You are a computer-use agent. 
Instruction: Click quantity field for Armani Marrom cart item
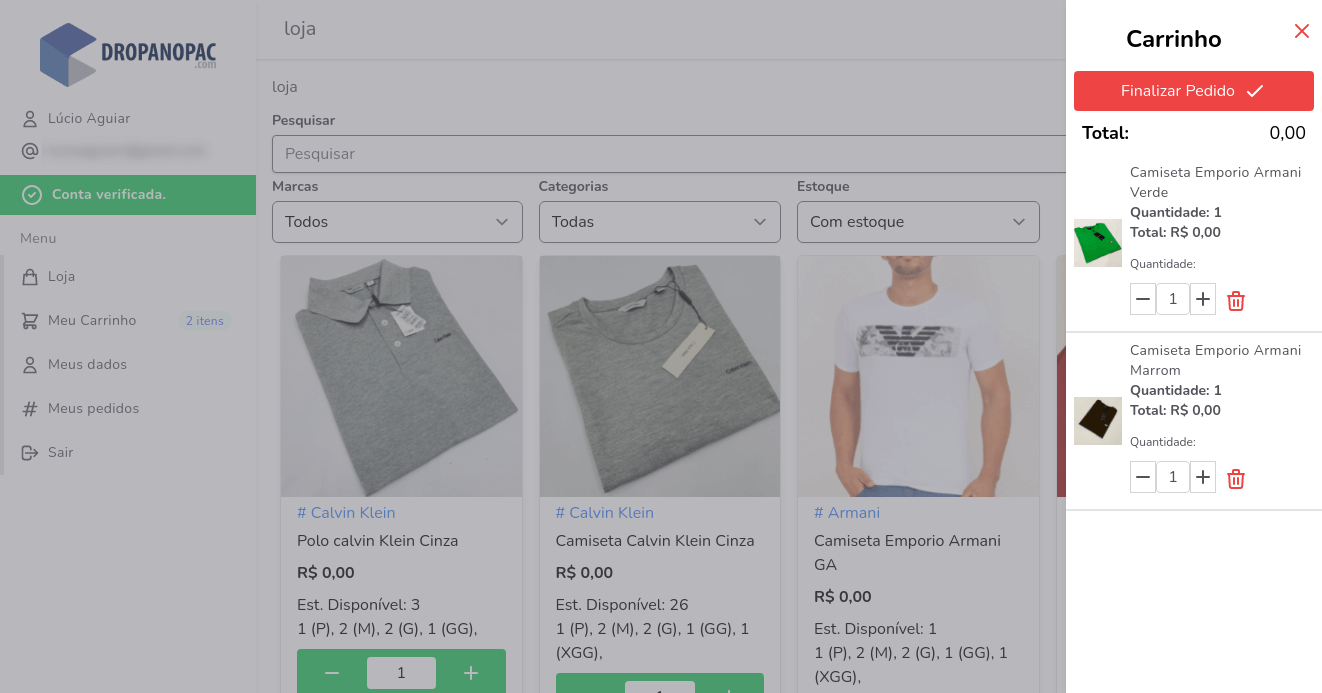point(1173,477)
